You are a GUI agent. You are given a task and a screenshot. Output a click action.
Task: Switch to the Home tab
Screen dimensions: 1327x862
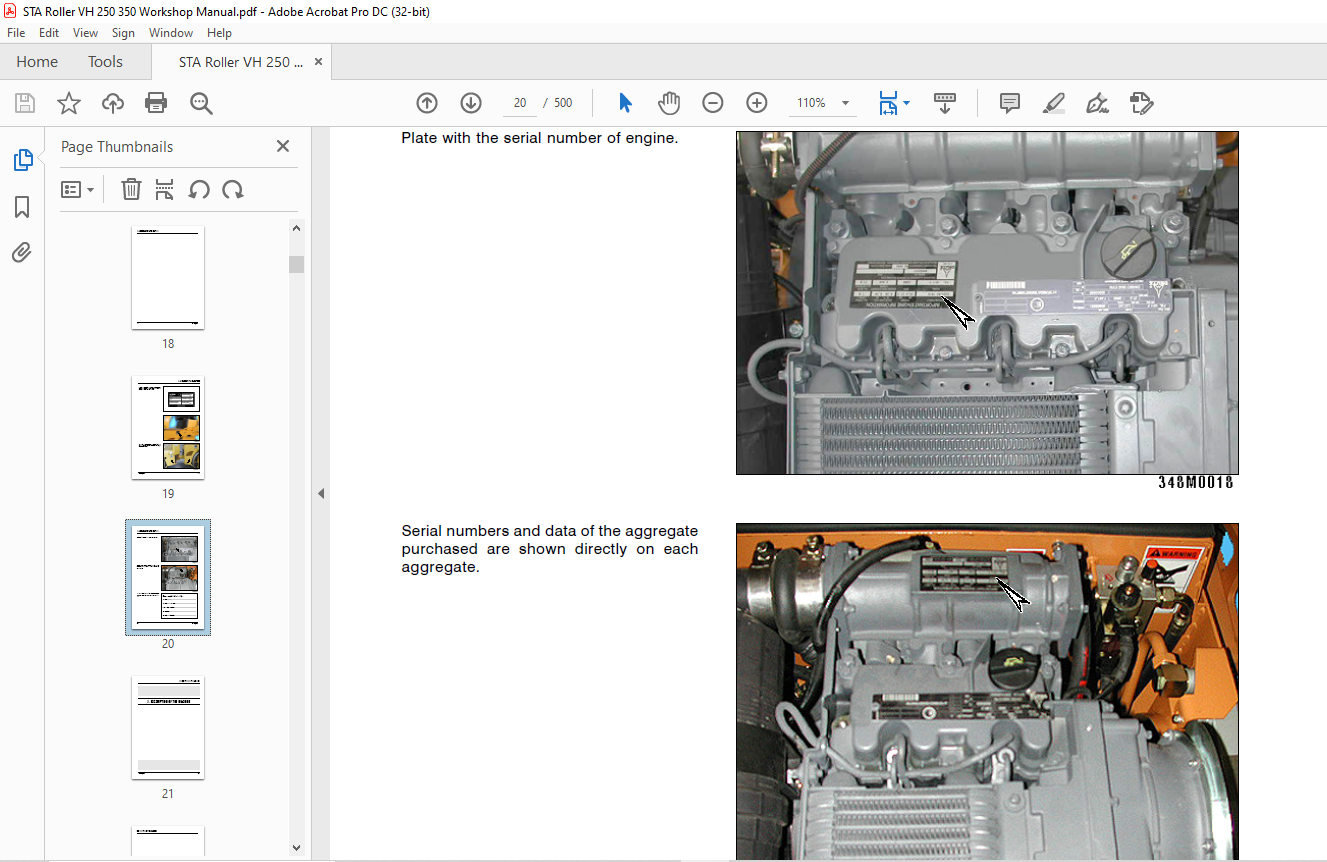click(x=37, y=62)
